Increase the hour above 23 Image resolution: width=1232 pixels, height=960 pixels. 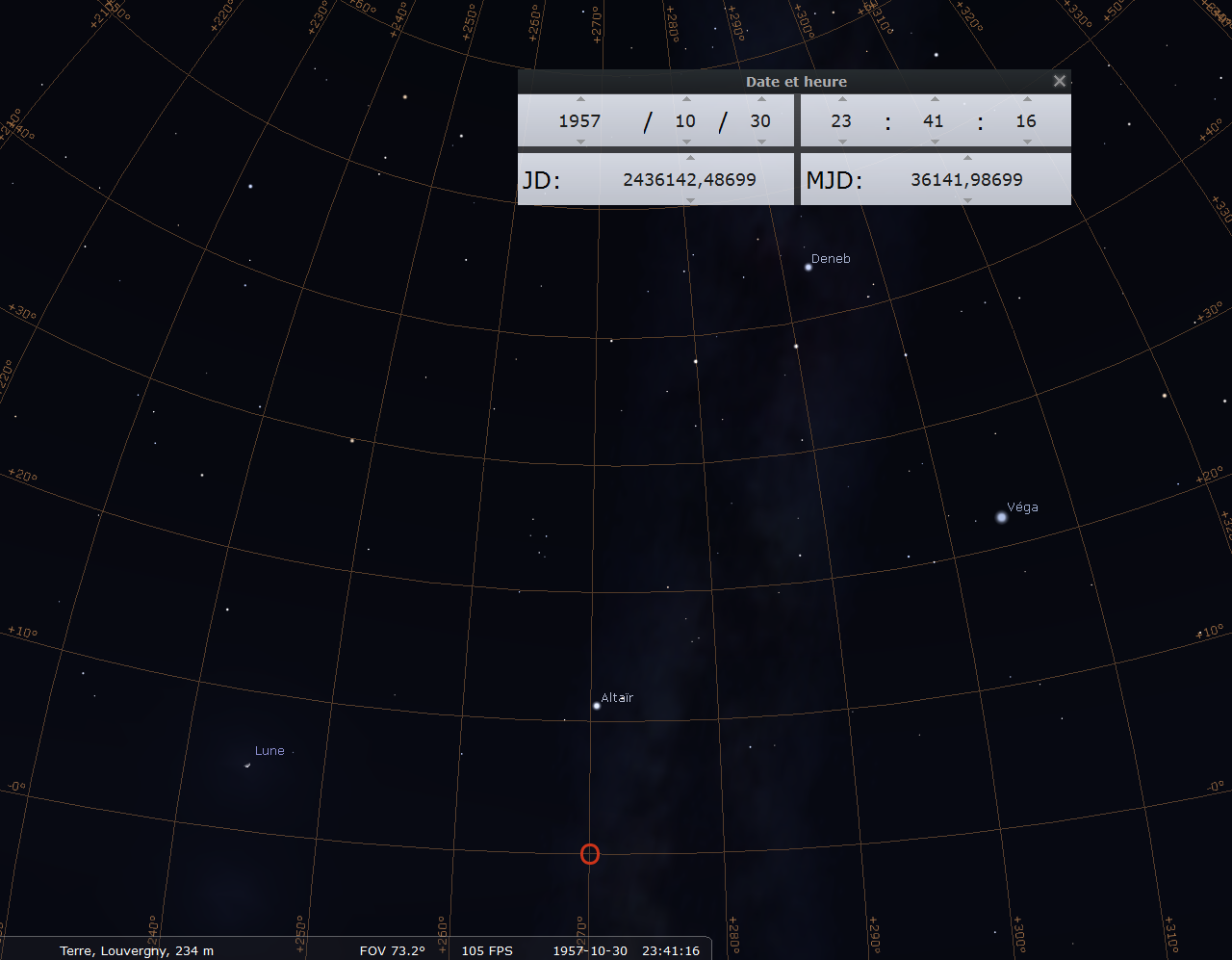(842, 98)
